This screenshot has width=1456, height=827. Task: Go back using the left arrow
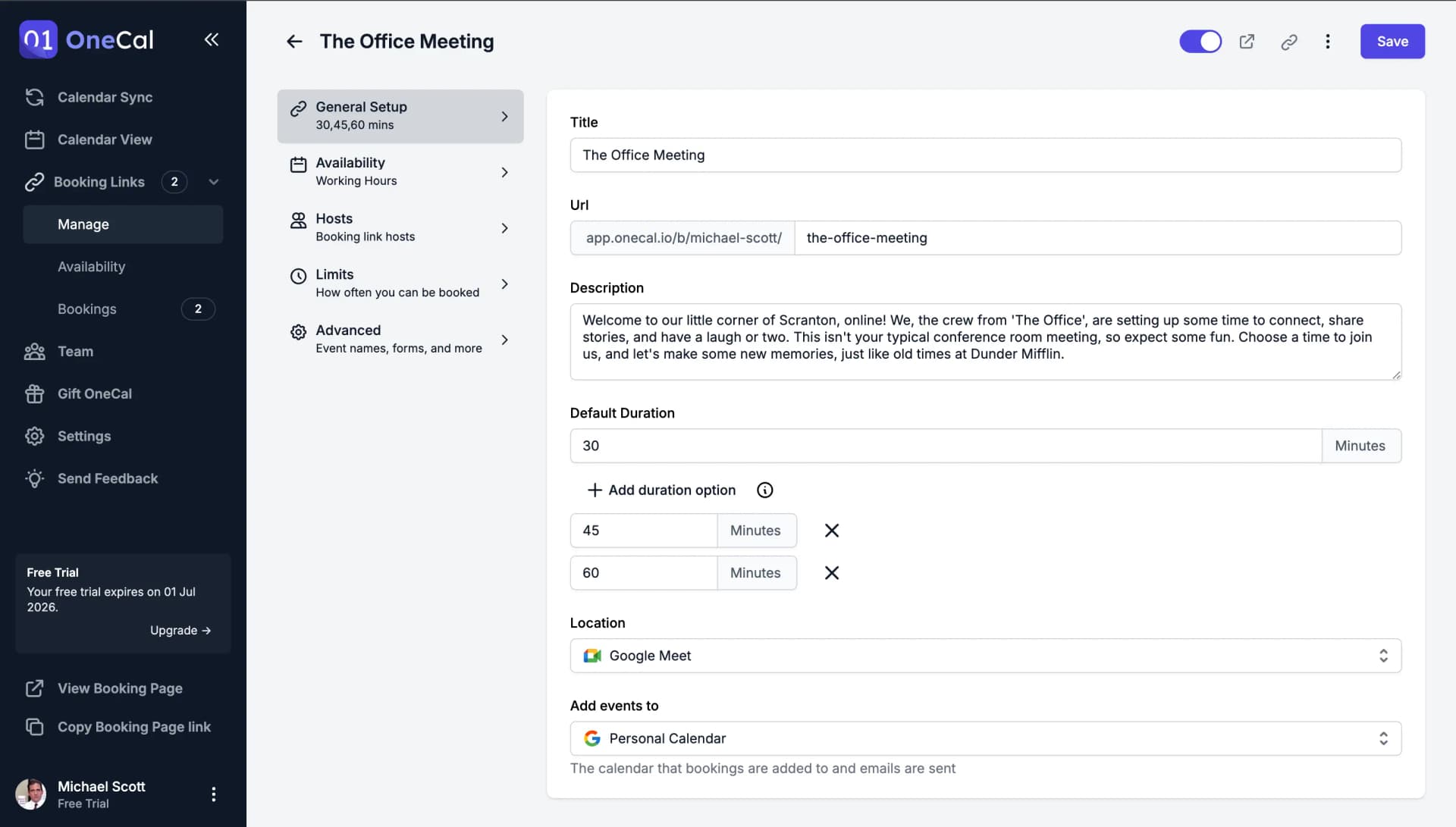[x=294, y=42]
